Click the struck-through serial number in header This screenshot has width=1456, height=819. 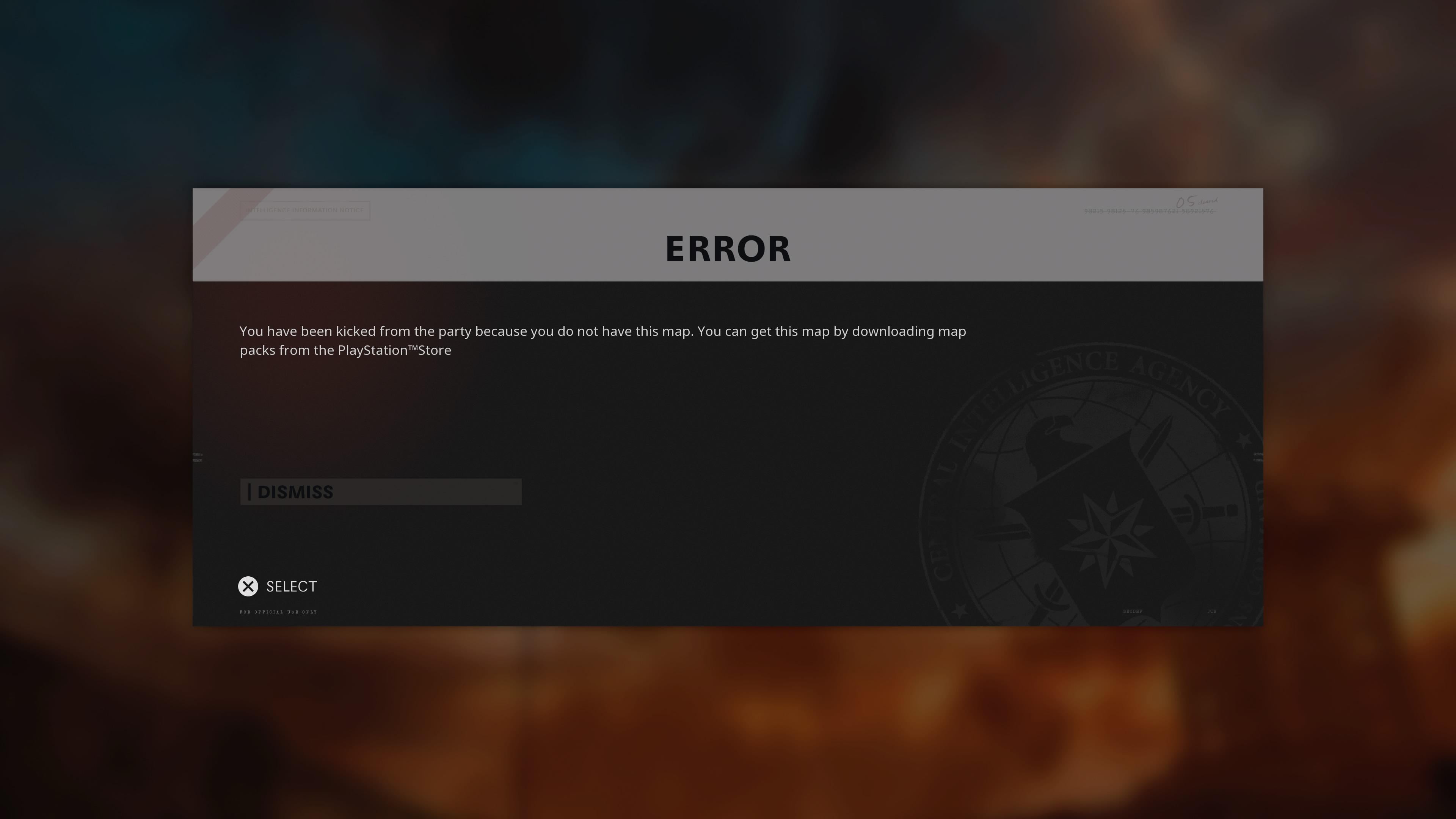(x=1148, y=212)
